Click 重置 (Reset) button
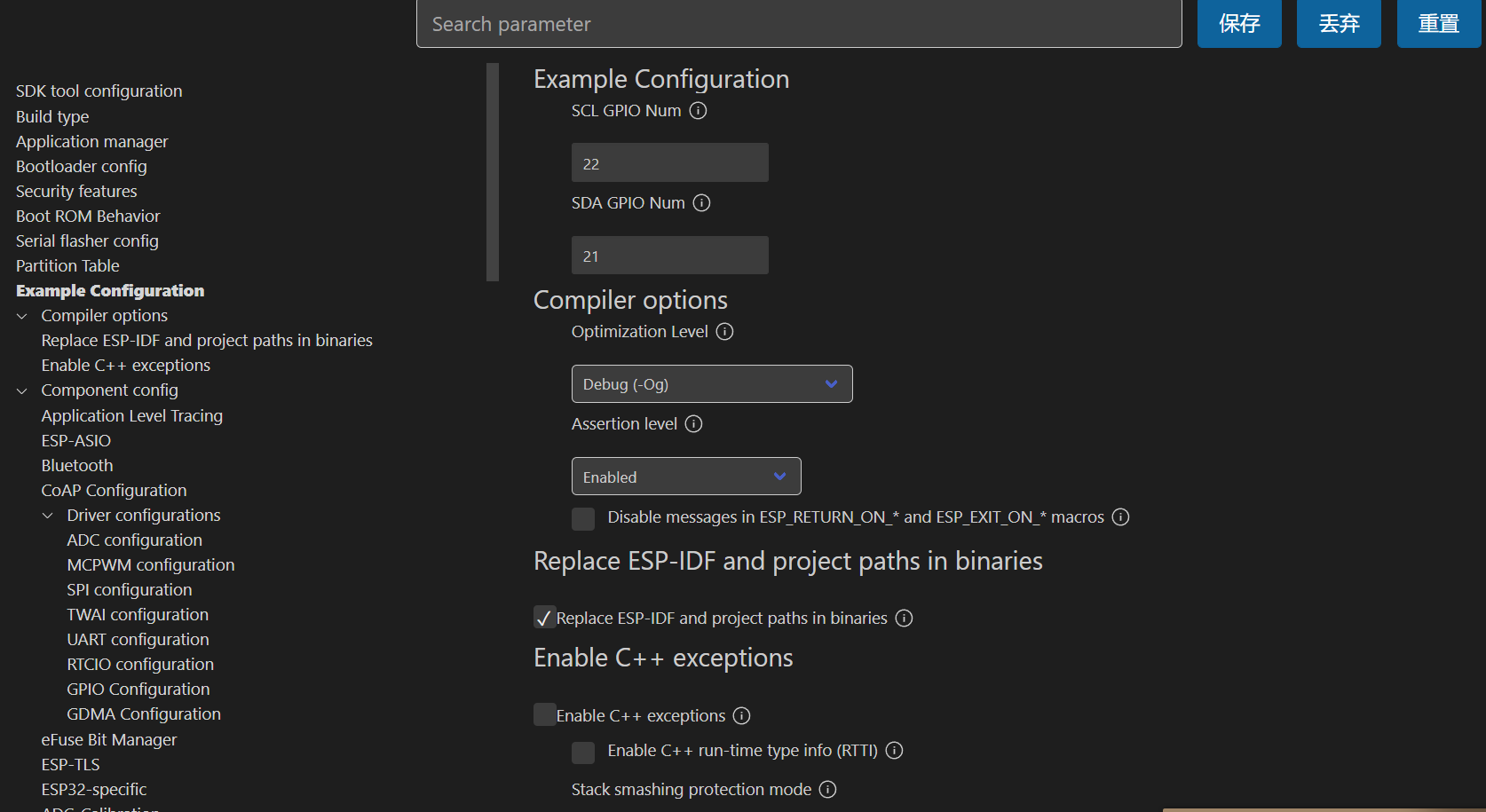The width and height of the screenshot is (1486, 812). [x=1439, y=24]
